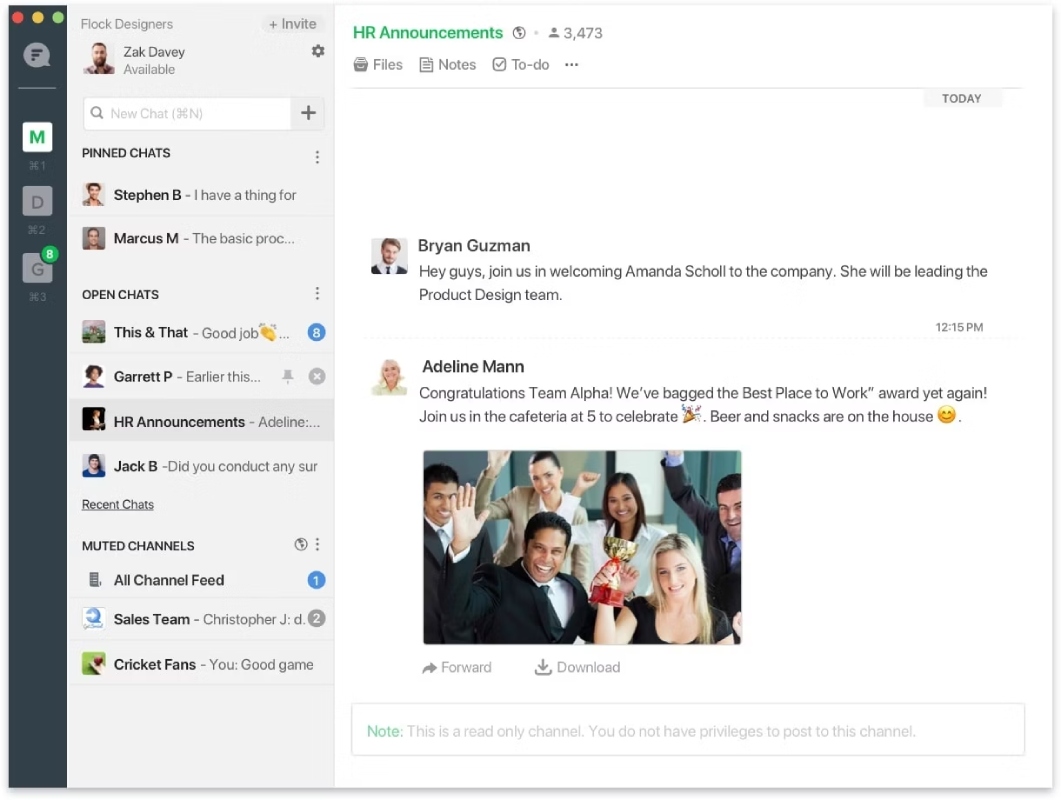This screenshot has height=800, width=1061.
Task: Open the Files tab in channel header
Action: [x=378, y=65]
